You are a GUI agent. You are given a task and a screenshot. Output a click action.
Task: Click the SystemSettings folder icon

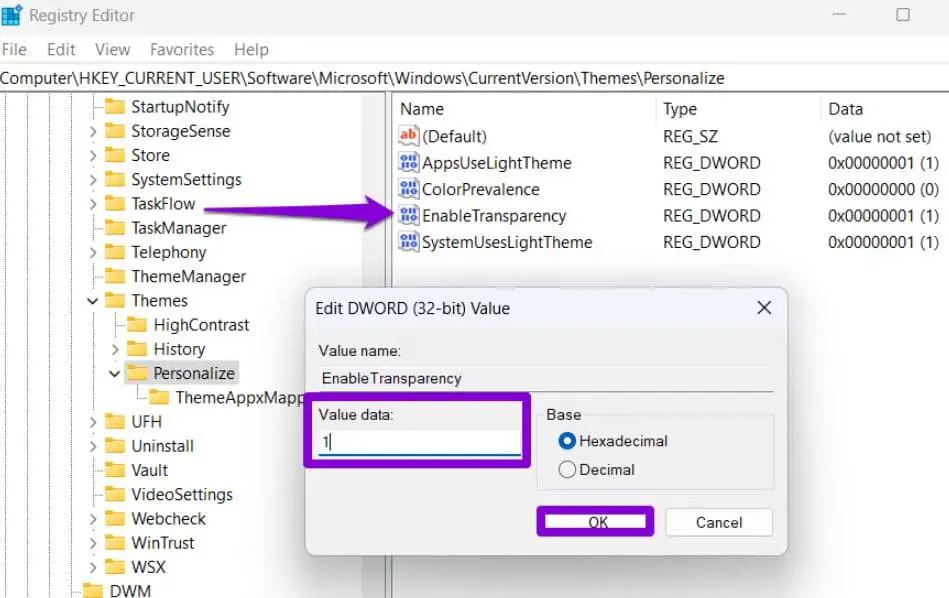tap(114, 179)
